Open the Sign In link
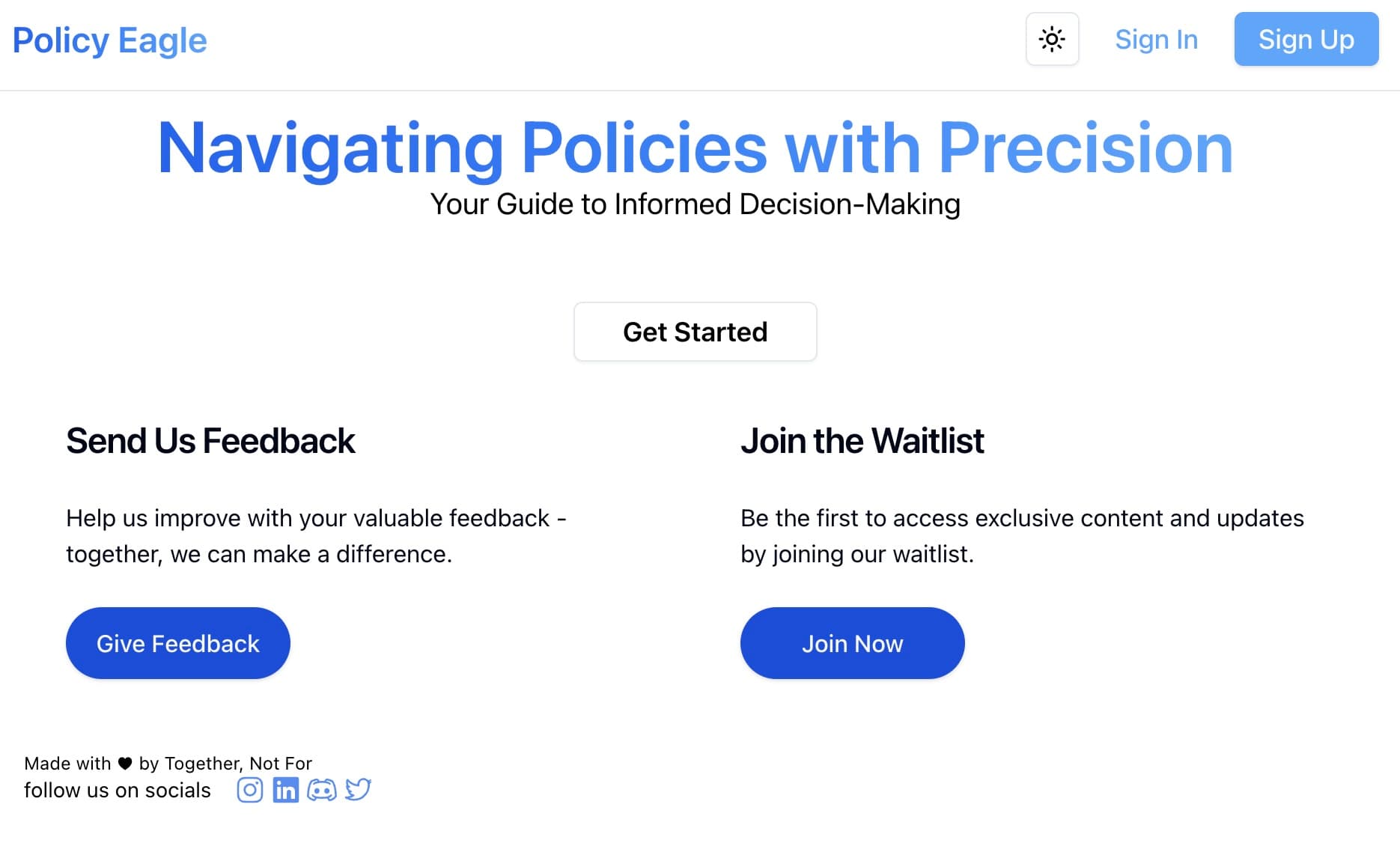 click(x=1156, y=39)
